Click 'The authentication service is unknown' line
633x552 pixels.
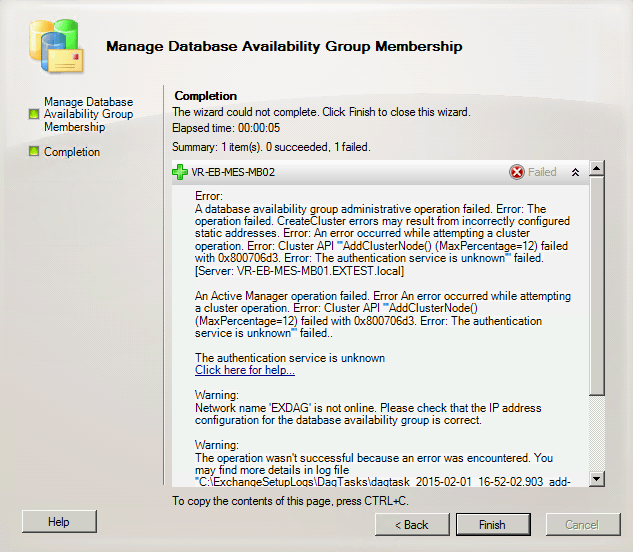[x=290, y=358]
